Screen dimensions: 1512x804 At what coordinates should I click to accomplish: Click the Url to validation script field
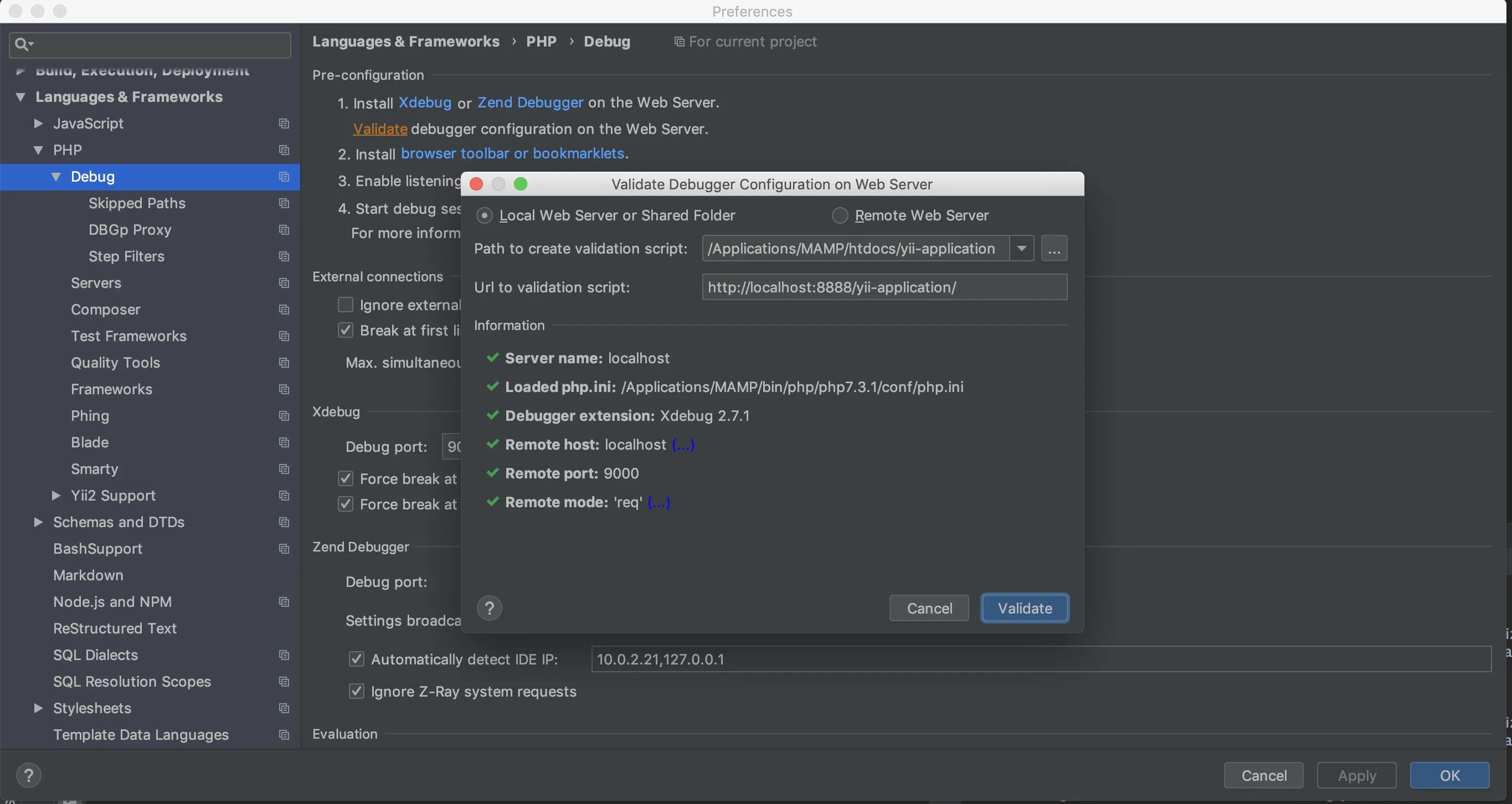[884, 287]
